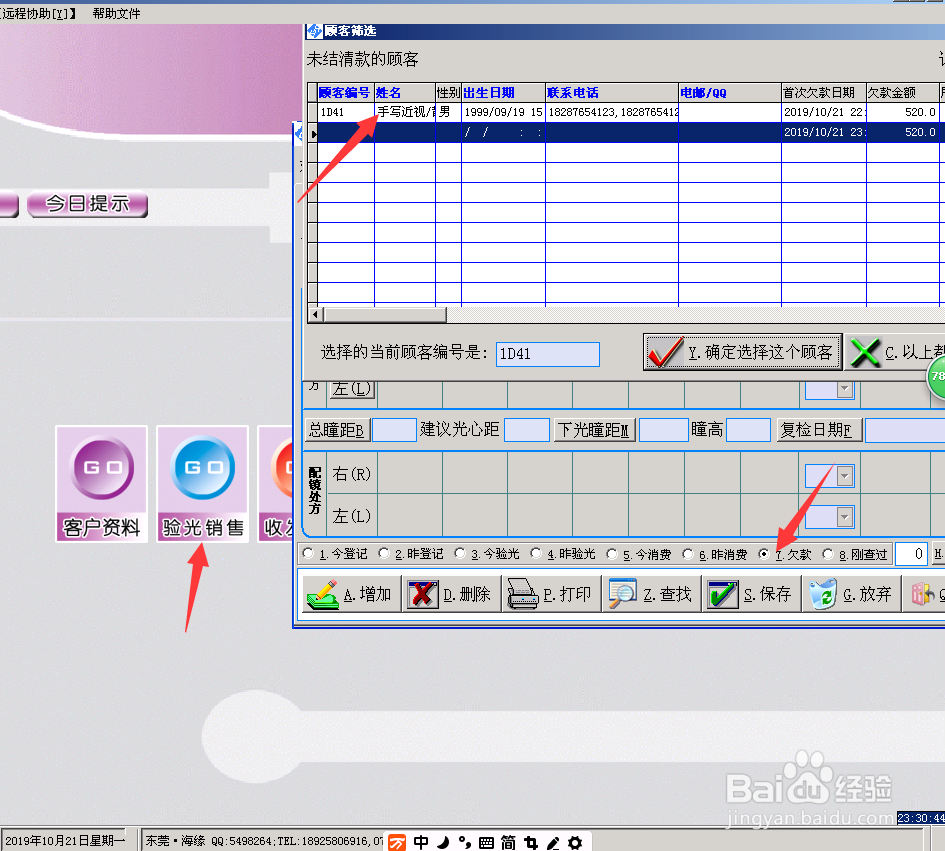
Task: Click the 性别 column header
Action: (x=448, y=93)
